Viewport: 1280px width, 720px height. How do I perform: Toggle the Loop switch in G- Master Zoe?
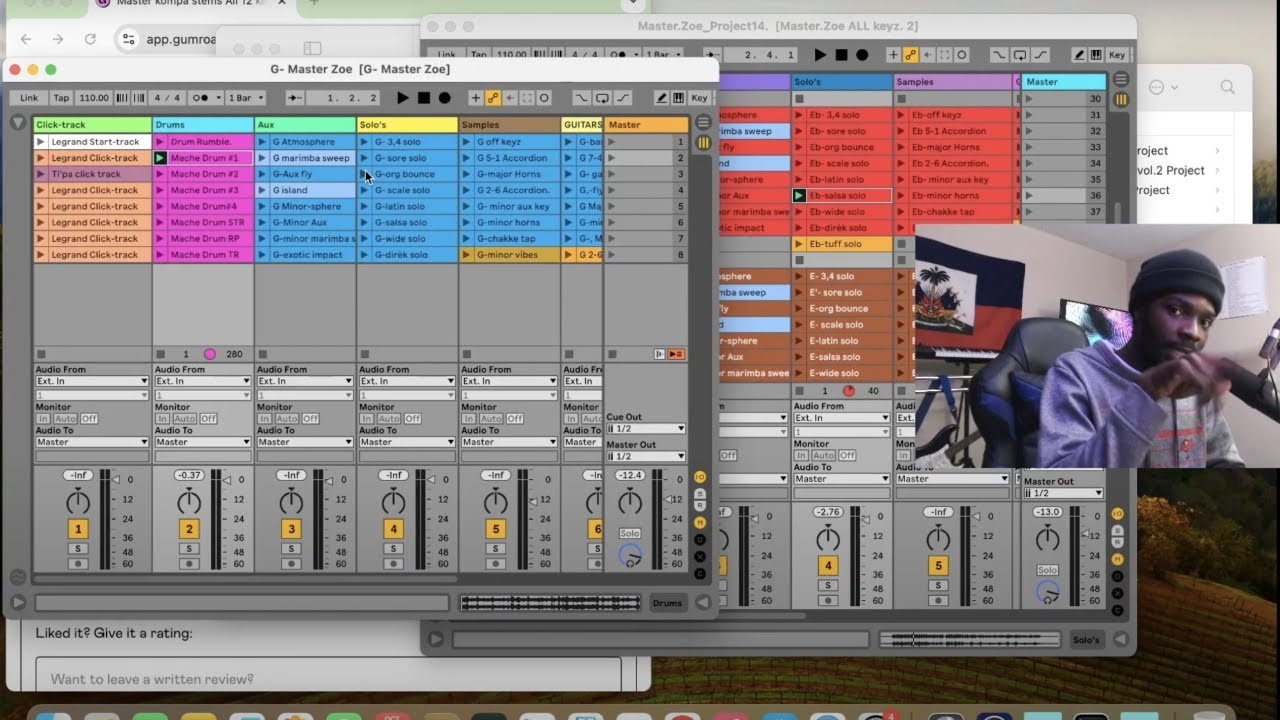click(602, 98)
